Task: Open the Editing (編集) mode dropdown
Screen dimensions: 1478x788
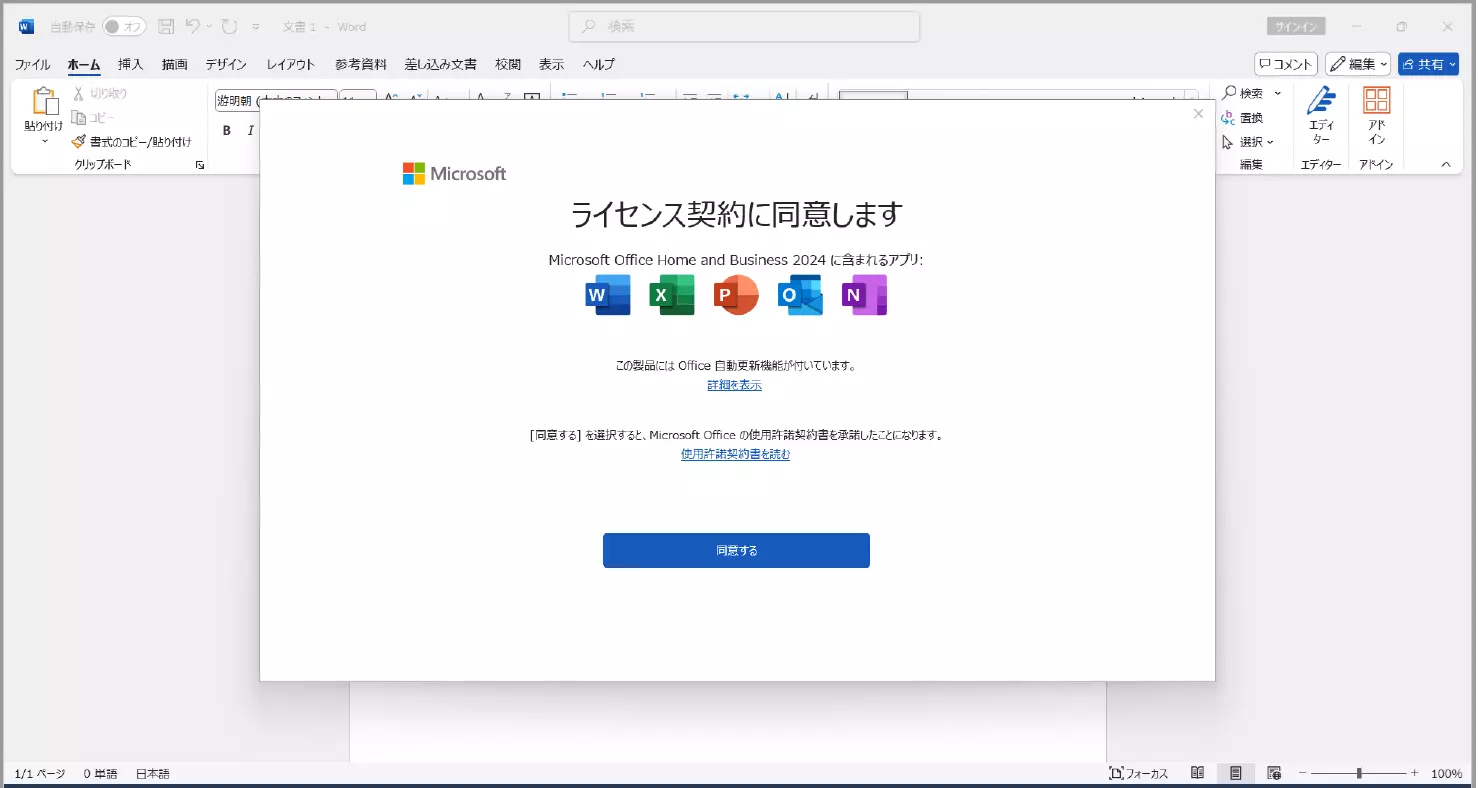Action: point(1358,64)
